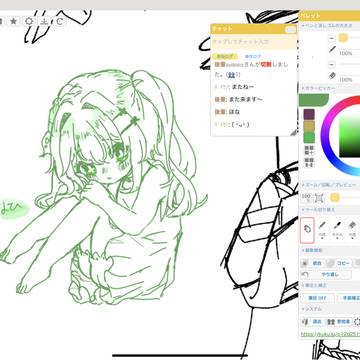Pick the purple color swatch

[309, 114]
